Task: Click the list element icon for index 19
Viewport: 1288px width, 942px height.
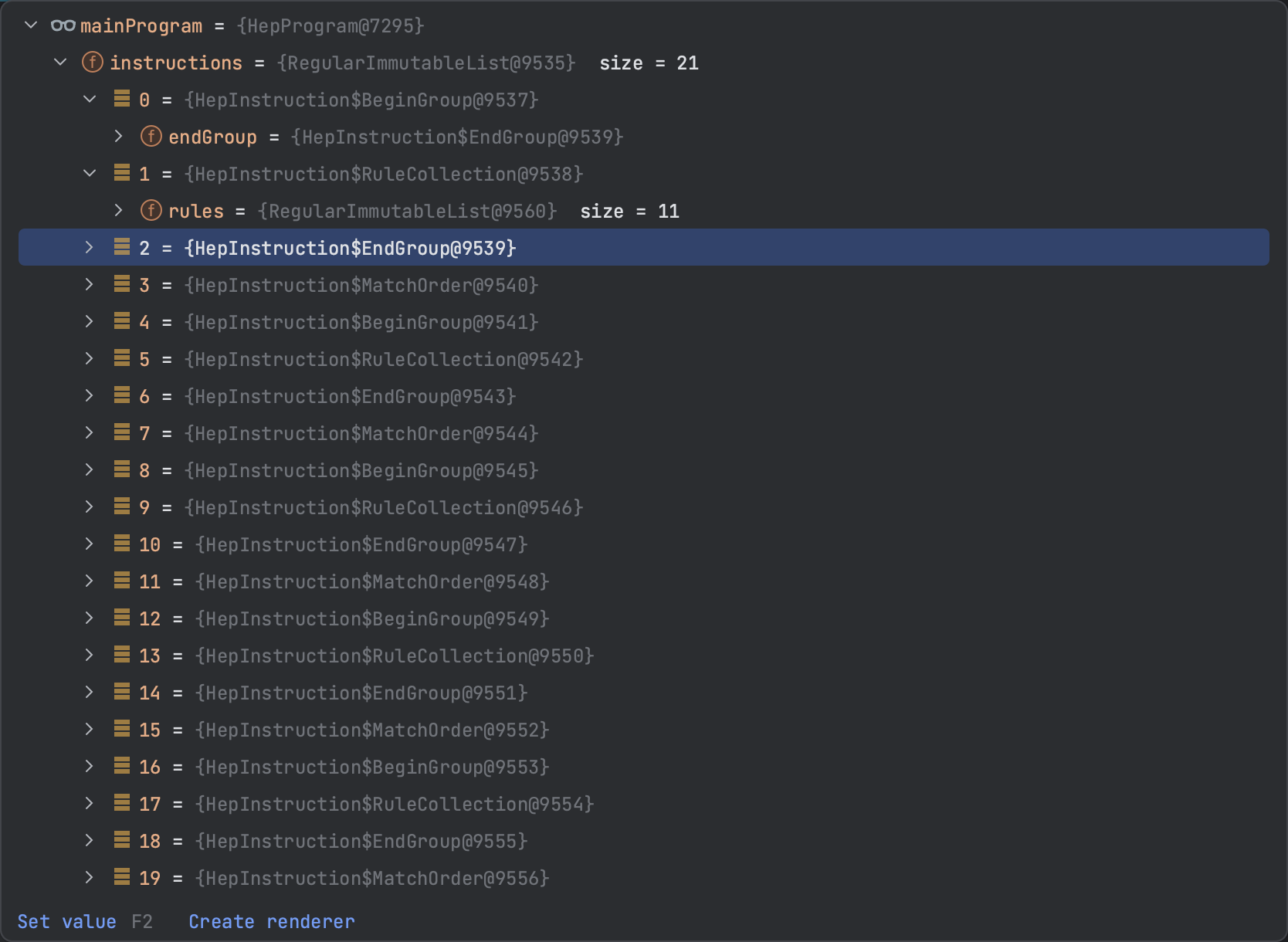Action: (122, 877)
